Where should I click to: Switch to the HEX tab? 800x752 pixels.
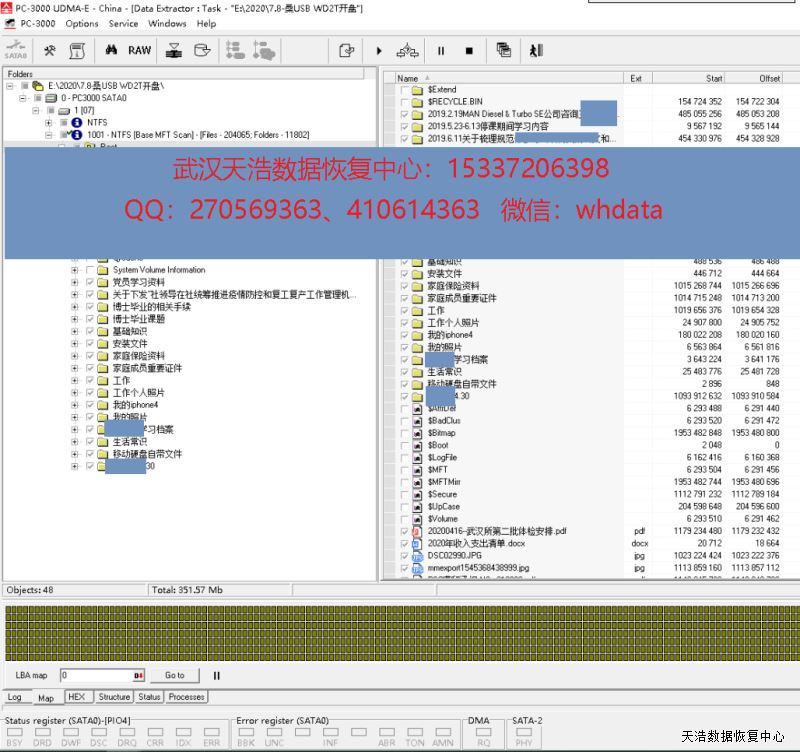[76, 697]
